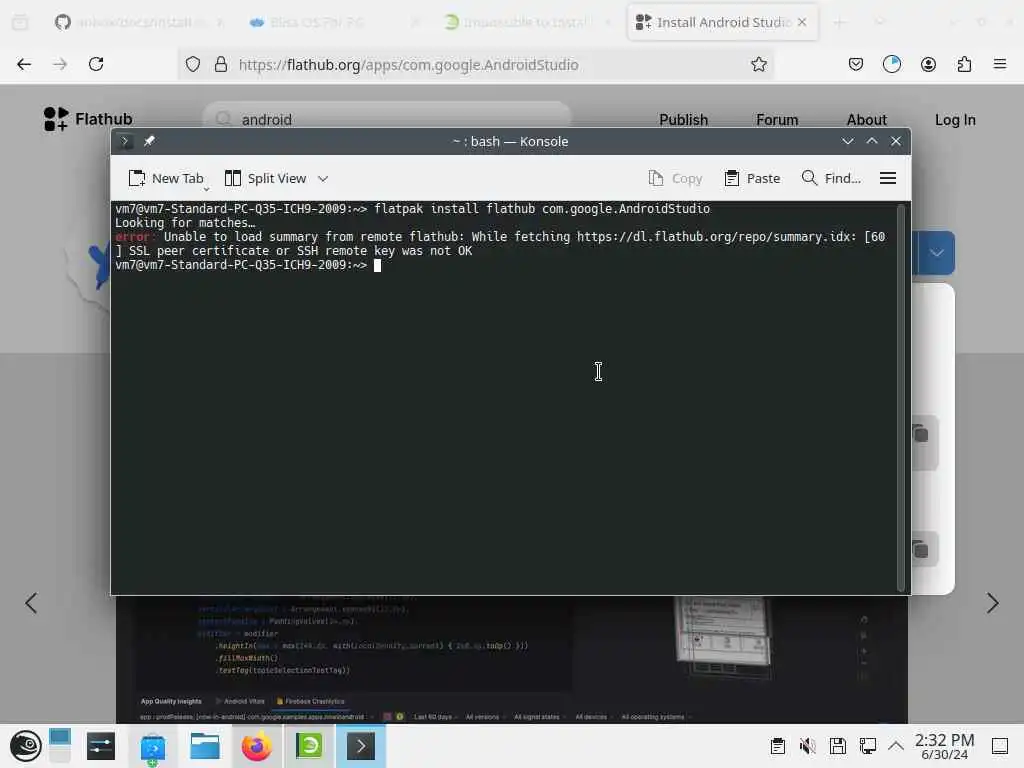Switch to Konsole from the taskbar

click(360, 746)
